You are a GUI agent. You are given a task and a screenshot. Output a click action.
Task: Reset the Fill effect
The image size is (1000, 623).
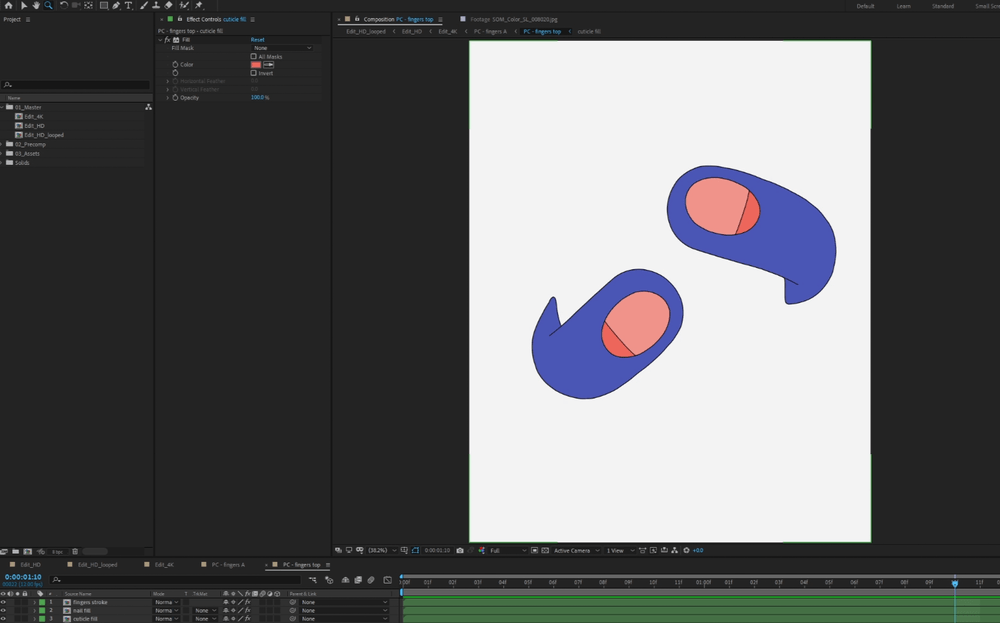[257, 40]
